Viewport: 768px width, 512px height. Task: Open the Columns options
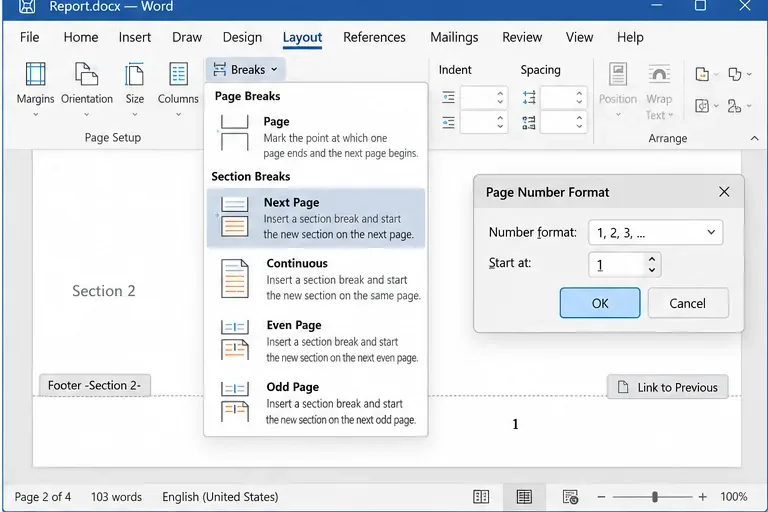point(178,89)
